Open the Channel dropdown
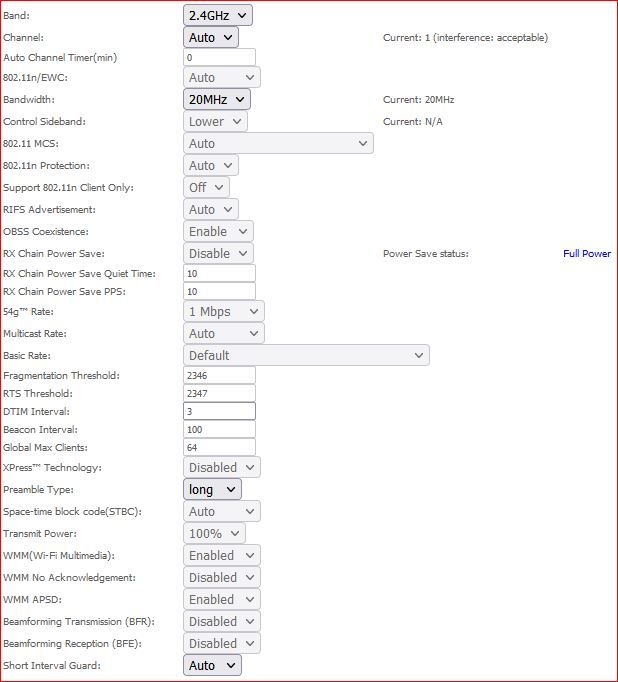The height and width of the screenshot is (682, 618). [x=211, y=37]
